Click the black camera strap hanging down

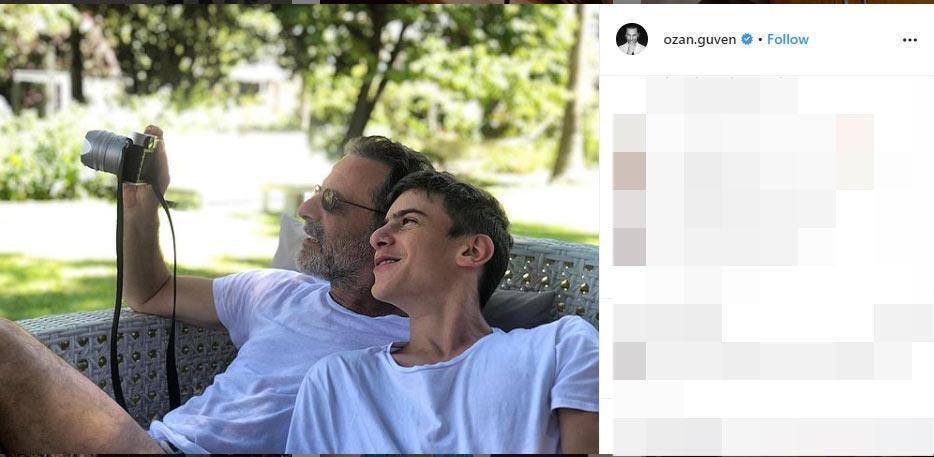[118, 300]
